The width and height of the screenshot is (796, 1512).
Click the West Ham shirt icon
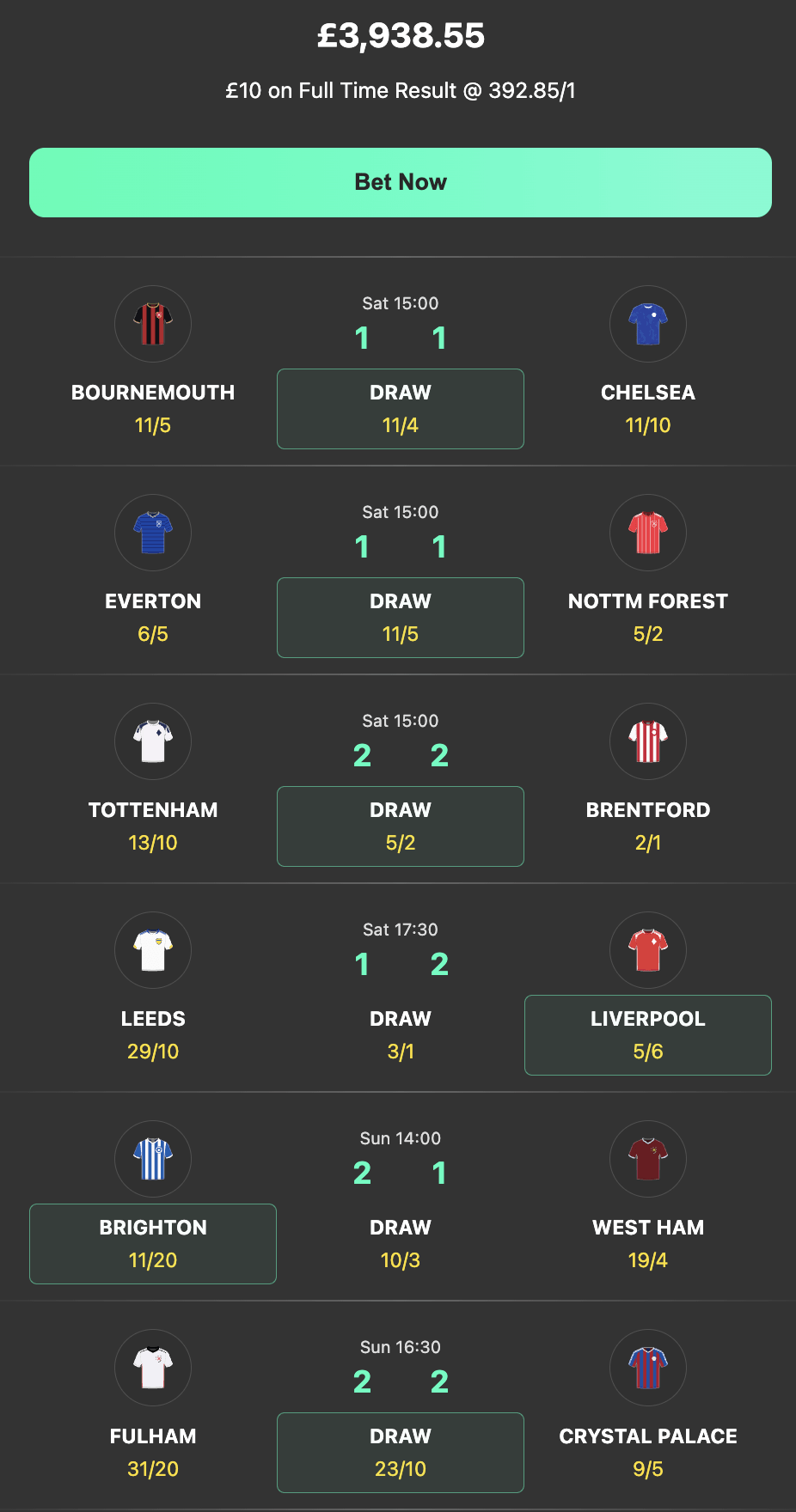(x=647, y=1159)
